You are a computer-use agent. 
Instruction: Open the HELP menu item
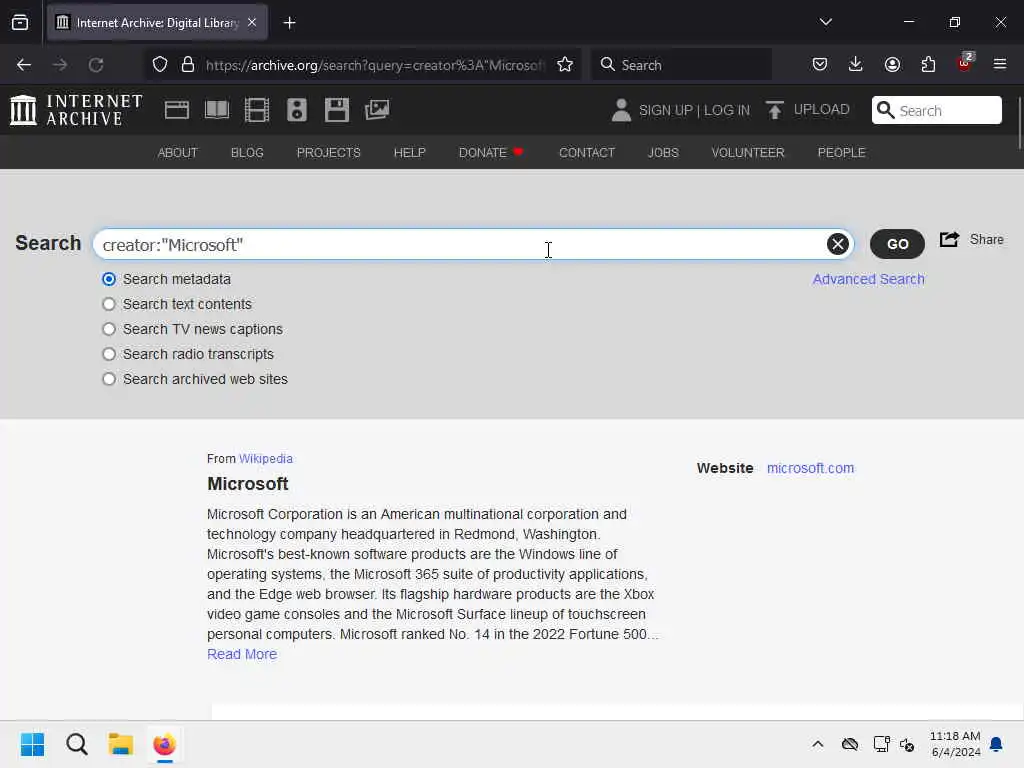tap(409, 152)
